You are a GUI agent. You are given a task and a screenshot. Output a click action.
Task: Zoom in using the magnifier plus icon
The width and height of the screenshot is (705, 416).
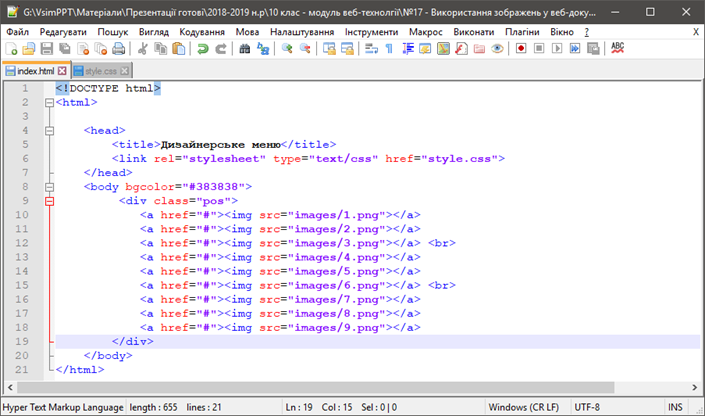coord(287,49)
